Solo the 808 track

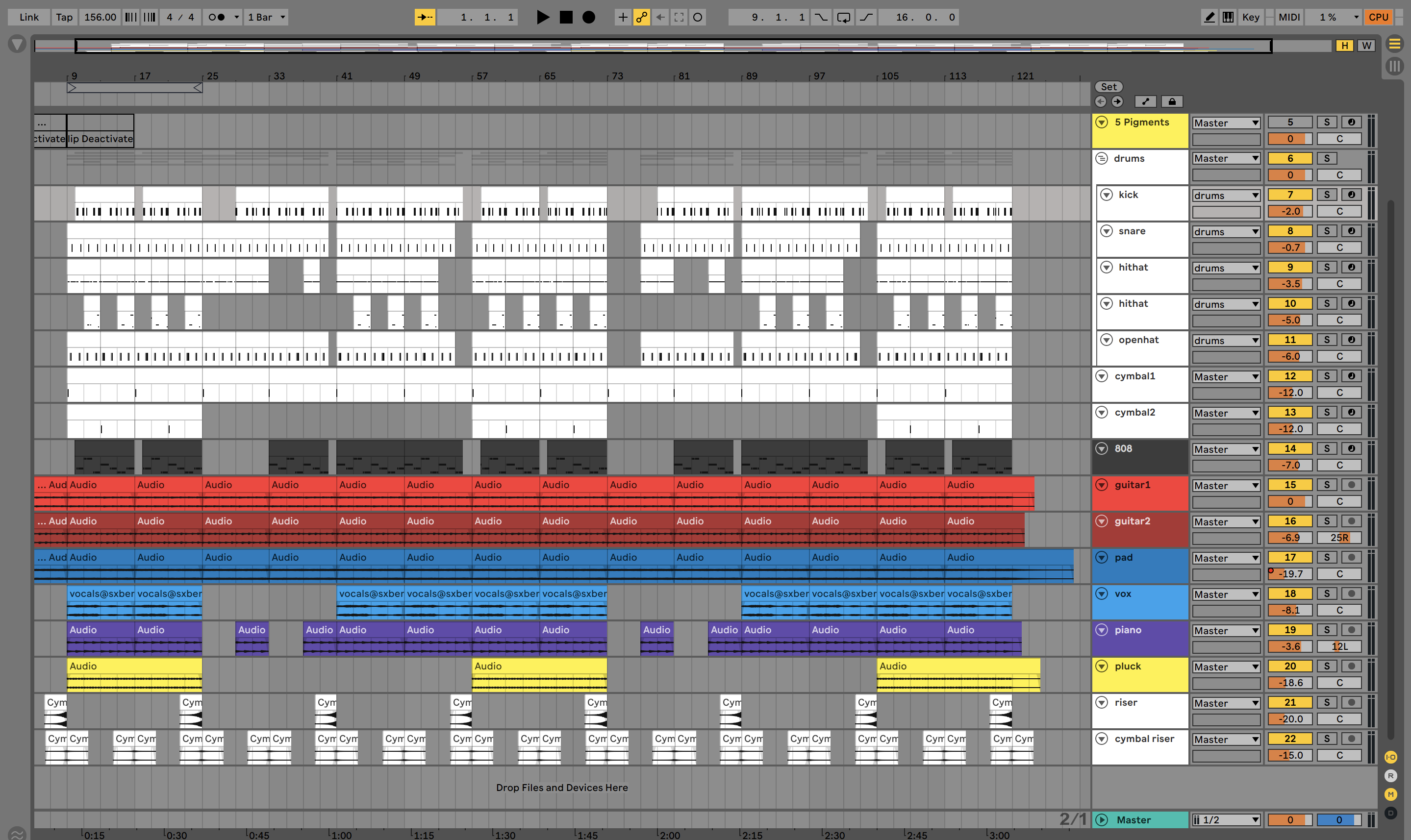point(1327,448)
